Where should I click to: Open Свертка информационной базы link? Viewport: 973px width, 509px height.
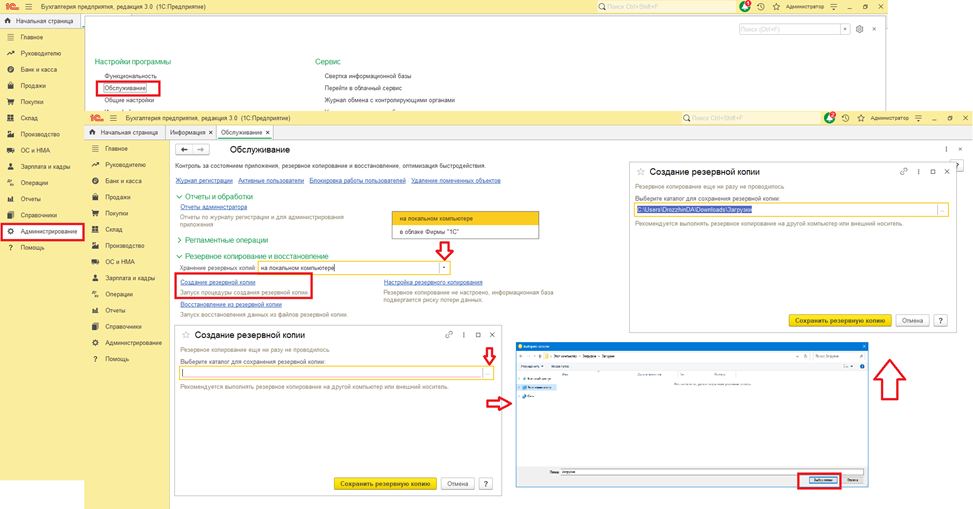click(x=368, y=76)
